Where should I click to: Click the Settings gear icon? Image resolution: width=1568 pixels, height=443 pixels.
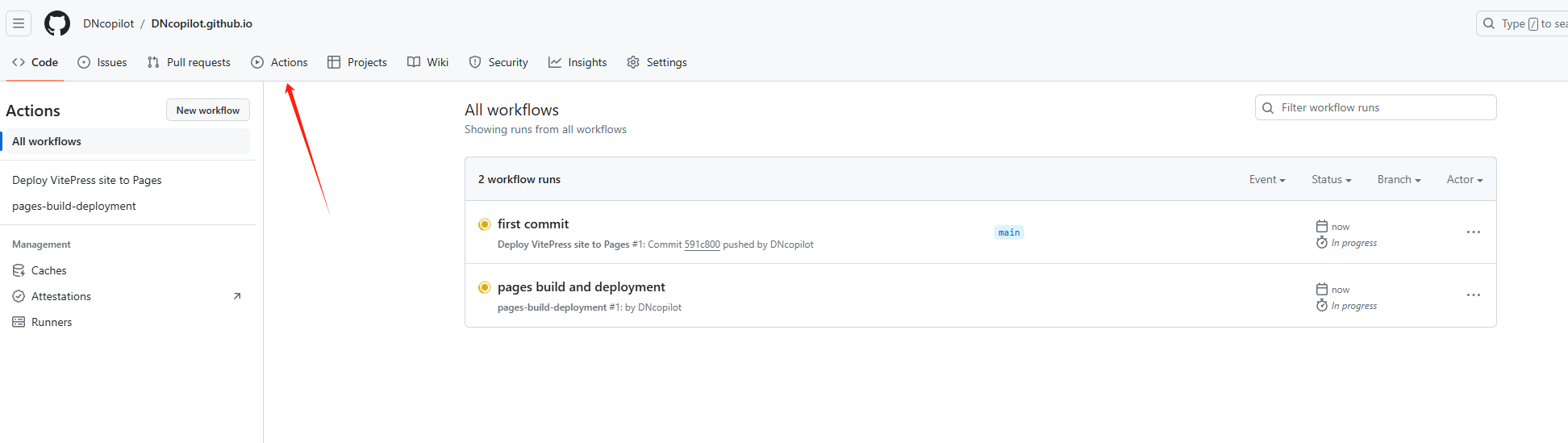coord(633,62)
